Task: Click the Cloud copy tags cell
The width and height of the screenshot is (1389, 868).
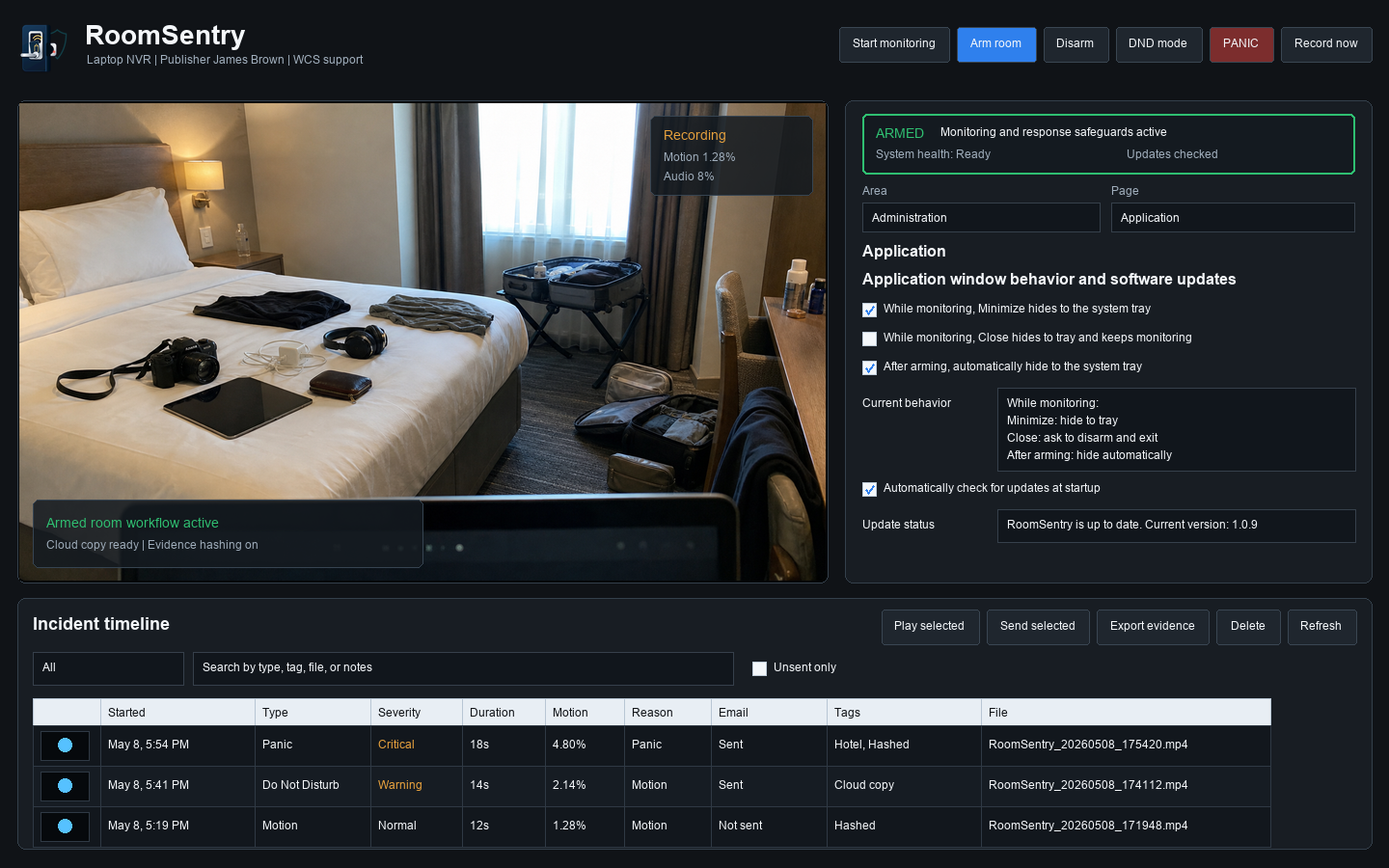Action: click(x=904, y=786)
